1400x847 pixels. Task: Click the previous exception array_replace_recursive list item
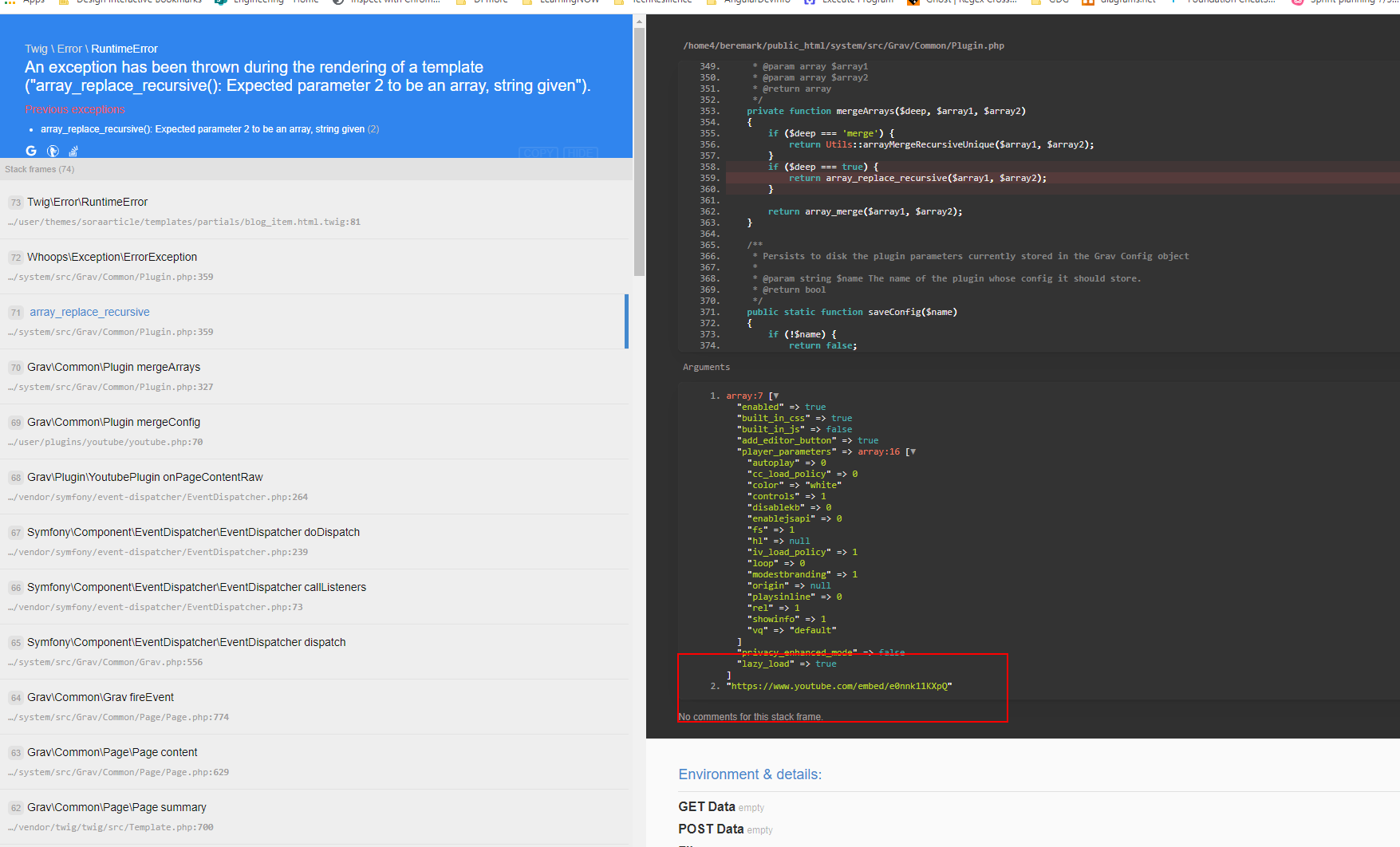[x=210, y=129]
